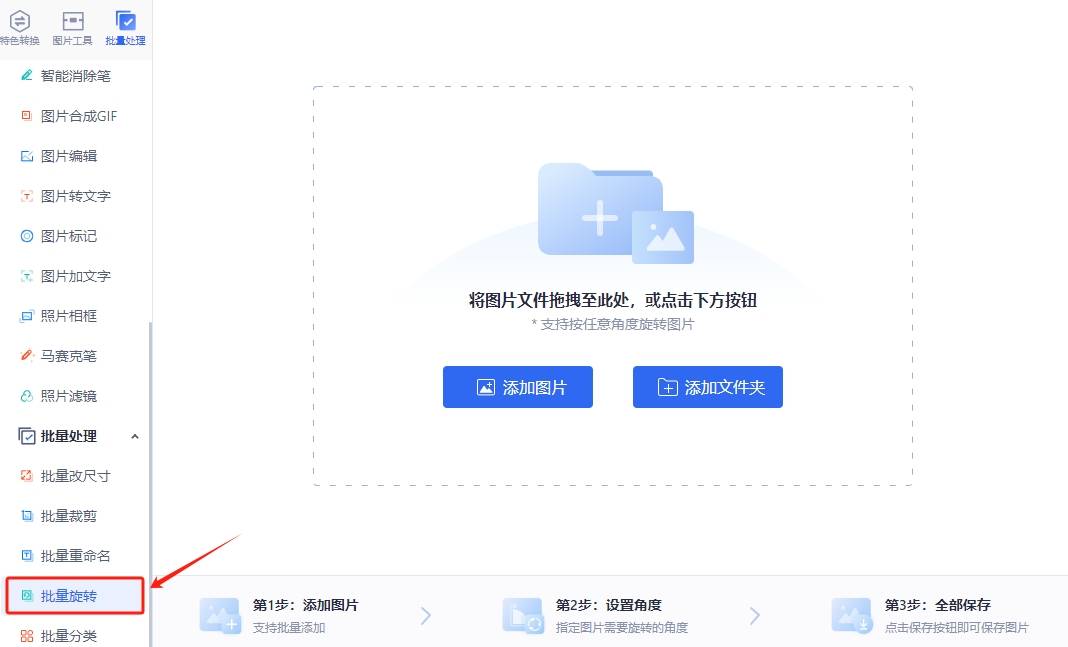The width and height of the screenshot is (1068, 647).
Task: Collapse the 批量处理 section chevron
Action: click(x=134, y=436)
